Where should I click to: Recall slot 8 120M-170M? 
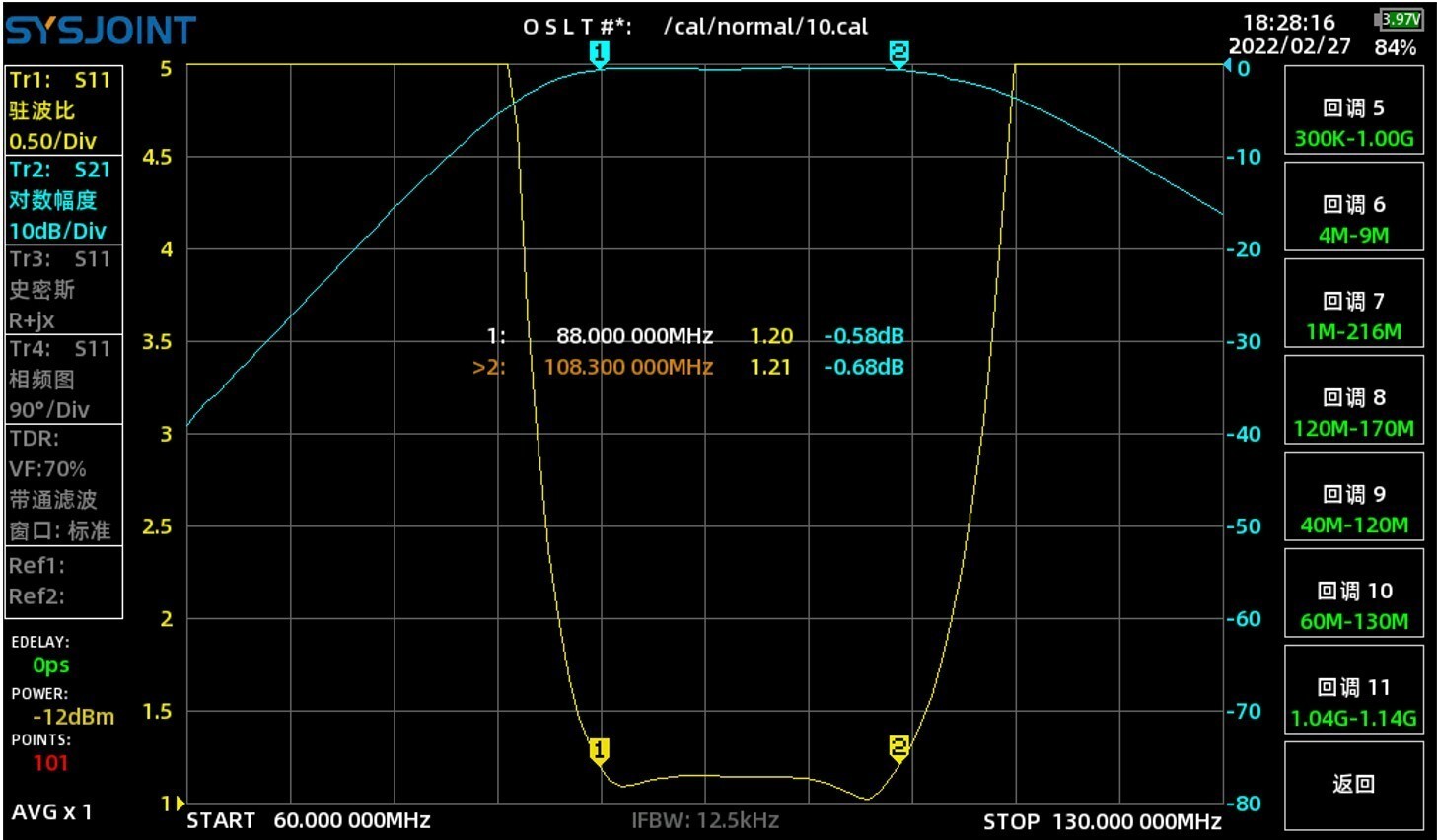(1354, 400)
